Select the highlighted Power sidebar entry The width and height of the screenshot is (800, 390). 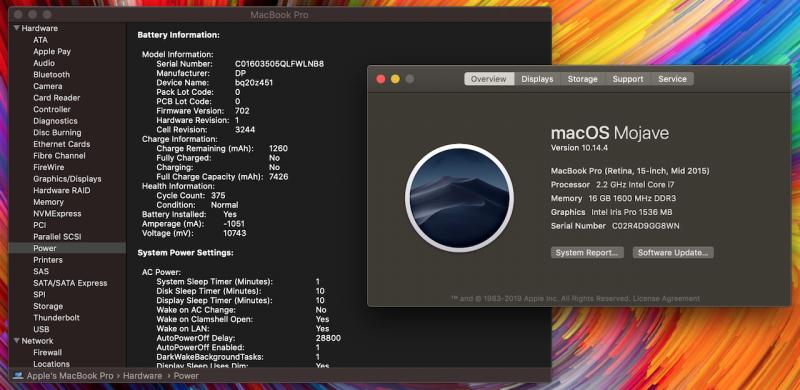pos(67,248)
